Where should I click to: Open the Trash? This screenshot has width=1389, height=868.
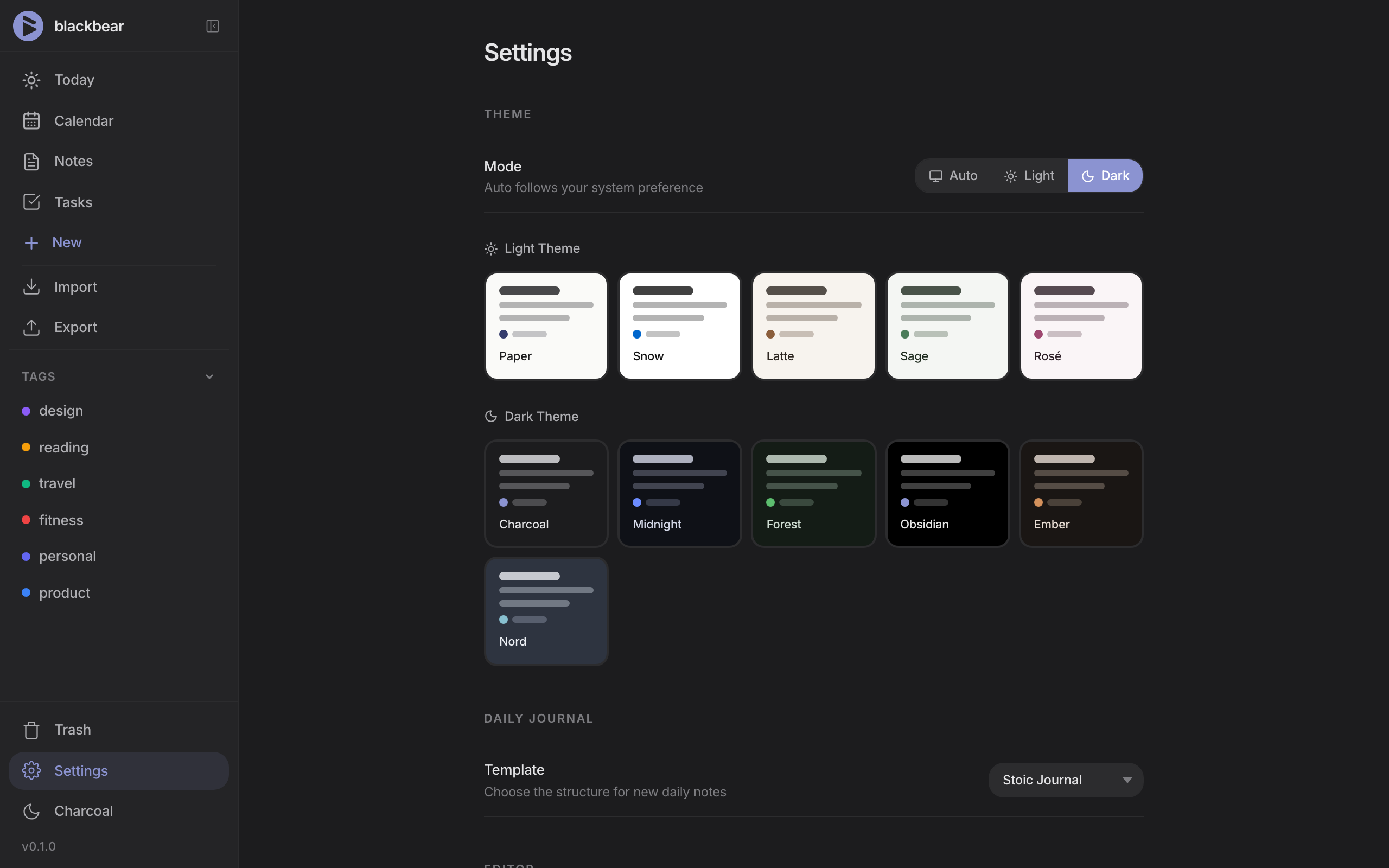coord(72,729)
